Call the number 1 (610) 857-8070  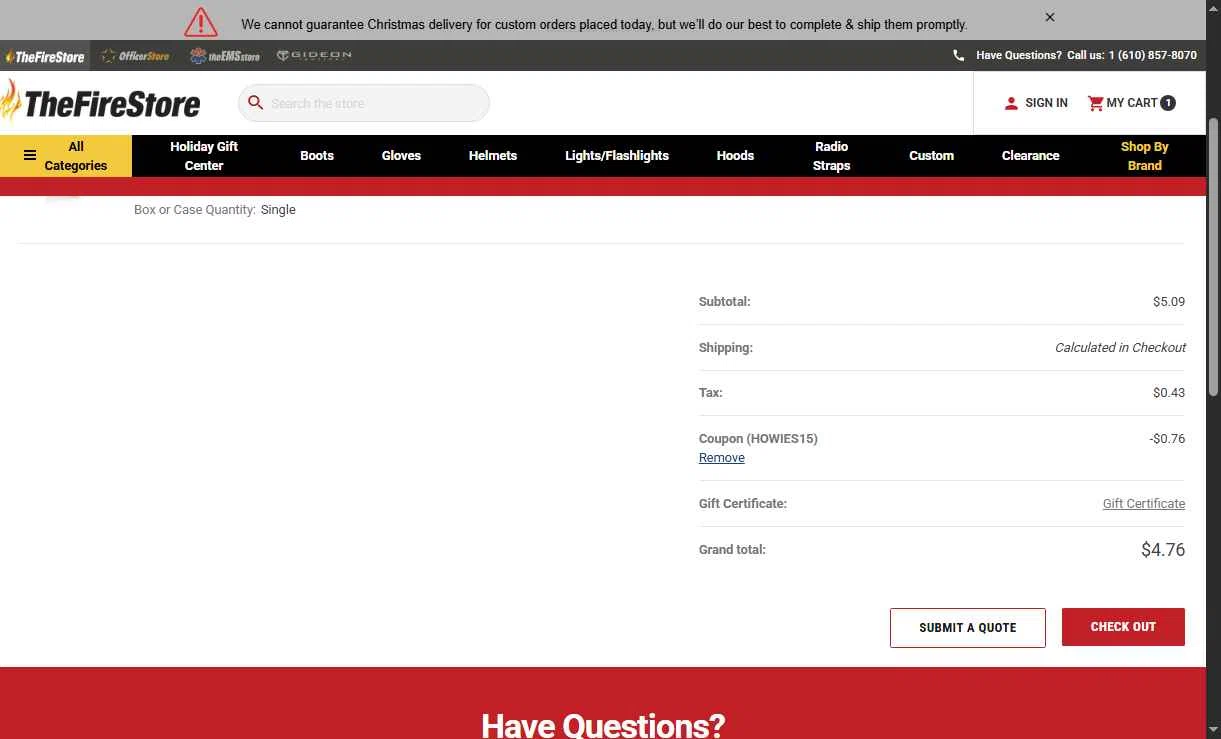pos(1152,56)
